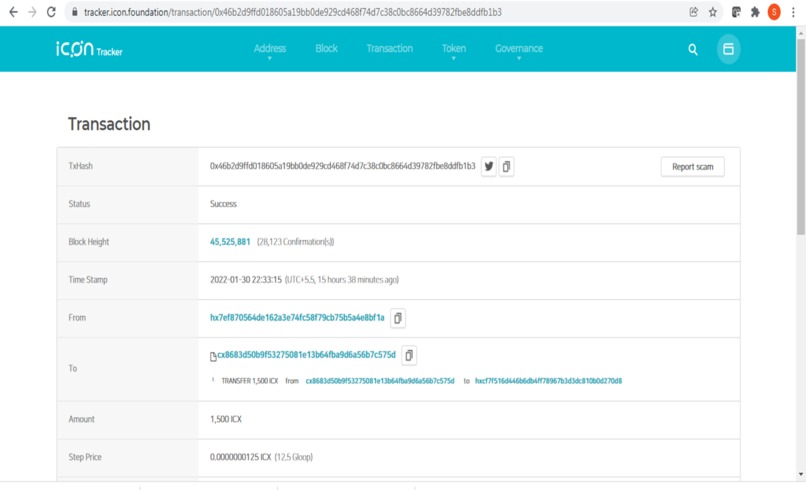The image size is (806, 490).
Task: Copy the To contract address
Action: click(409, 355)
